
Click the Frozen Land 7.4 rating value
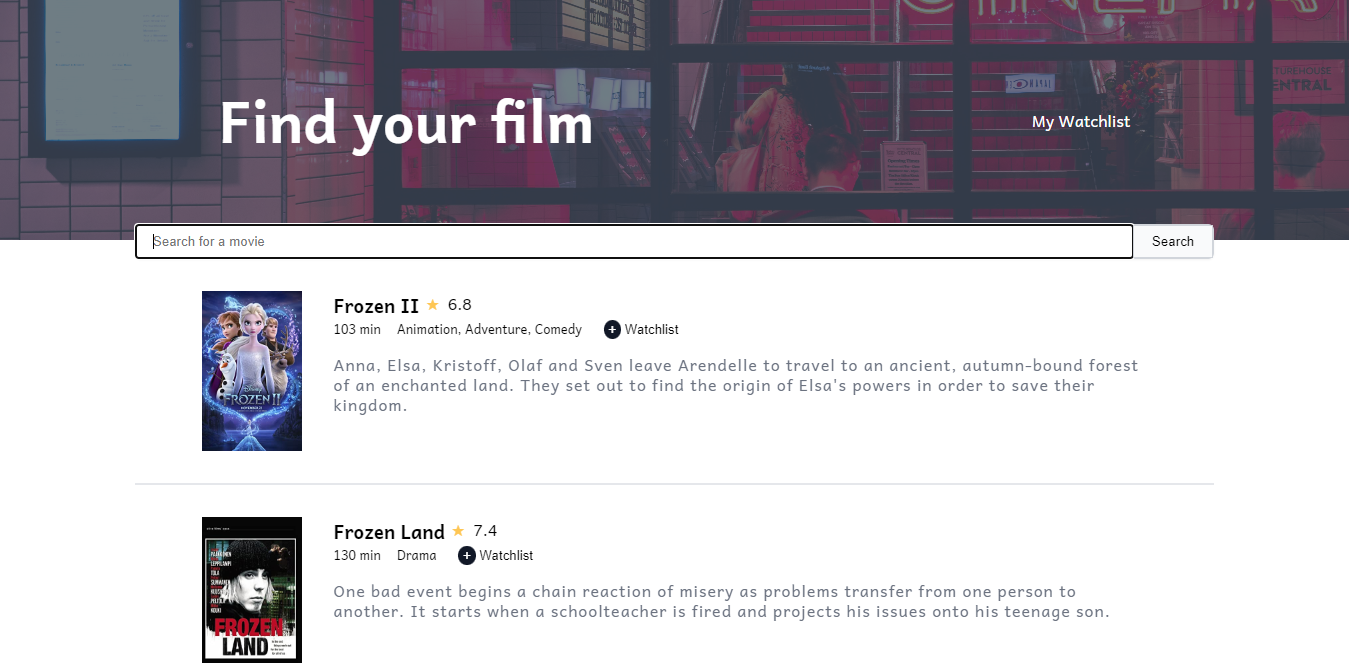point(486,531)
